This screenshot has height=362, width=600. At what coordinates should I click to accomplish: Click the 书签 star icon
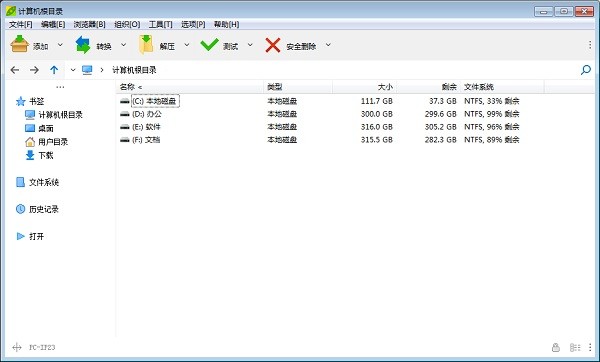[20, 101]
